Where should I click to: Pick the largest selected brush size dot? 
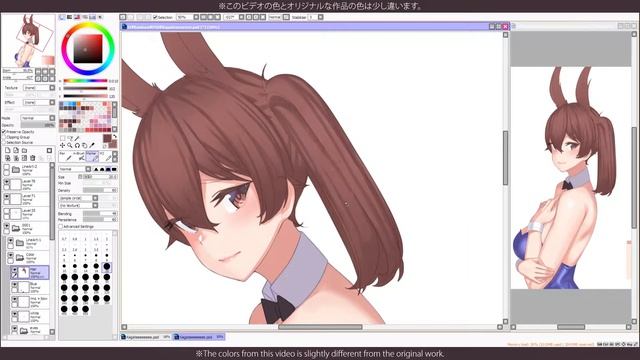coord(107,267)
